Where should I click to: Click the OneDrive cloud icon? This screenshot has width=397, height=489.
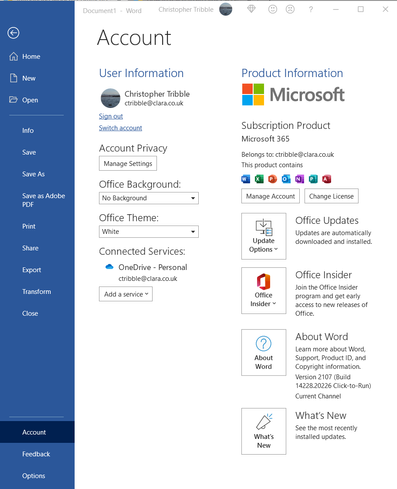pyautogui.click(x=109, y=267)
